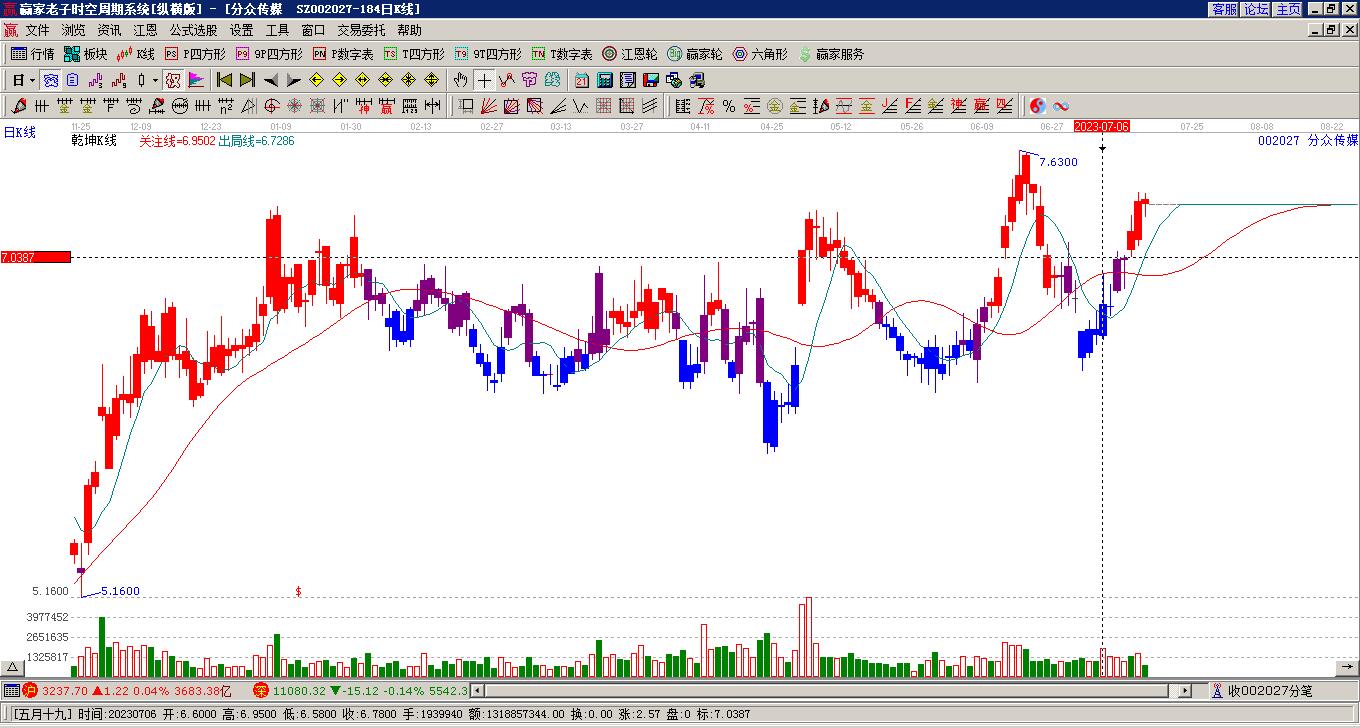Image resolution: width=1360 pixels, height=728 pixels.
Task: Click the 收002027分笔 status entry
Action: 1262,690
